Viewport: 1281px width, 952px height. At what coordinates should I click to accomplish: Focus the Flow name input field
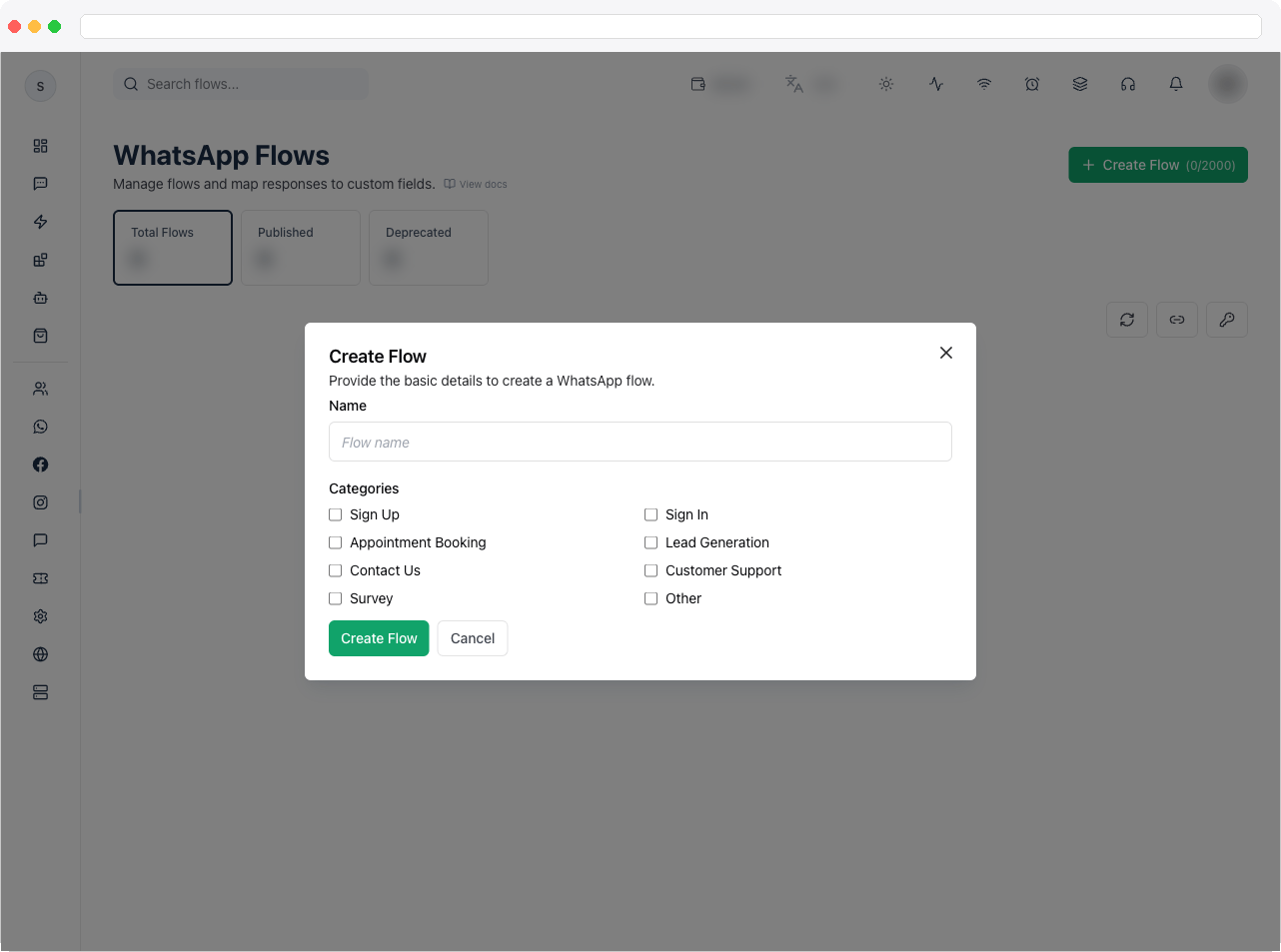[640, 442]
